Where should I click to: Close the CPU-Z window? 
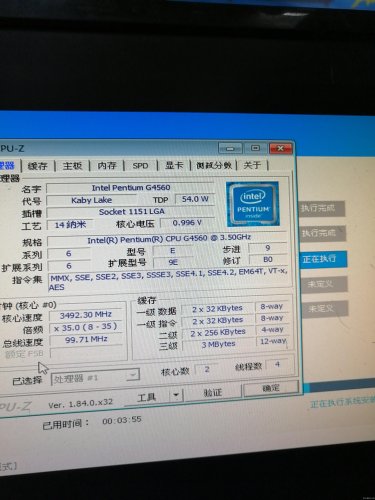281,148
